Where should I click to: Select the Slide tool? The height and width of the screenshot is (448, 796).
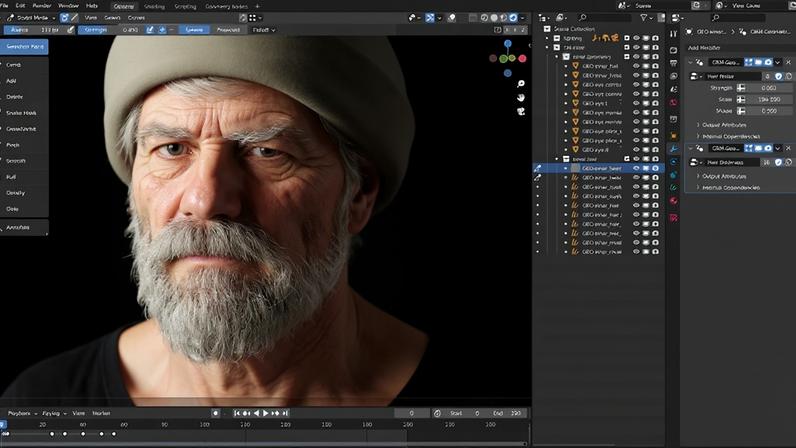(24, 209)
